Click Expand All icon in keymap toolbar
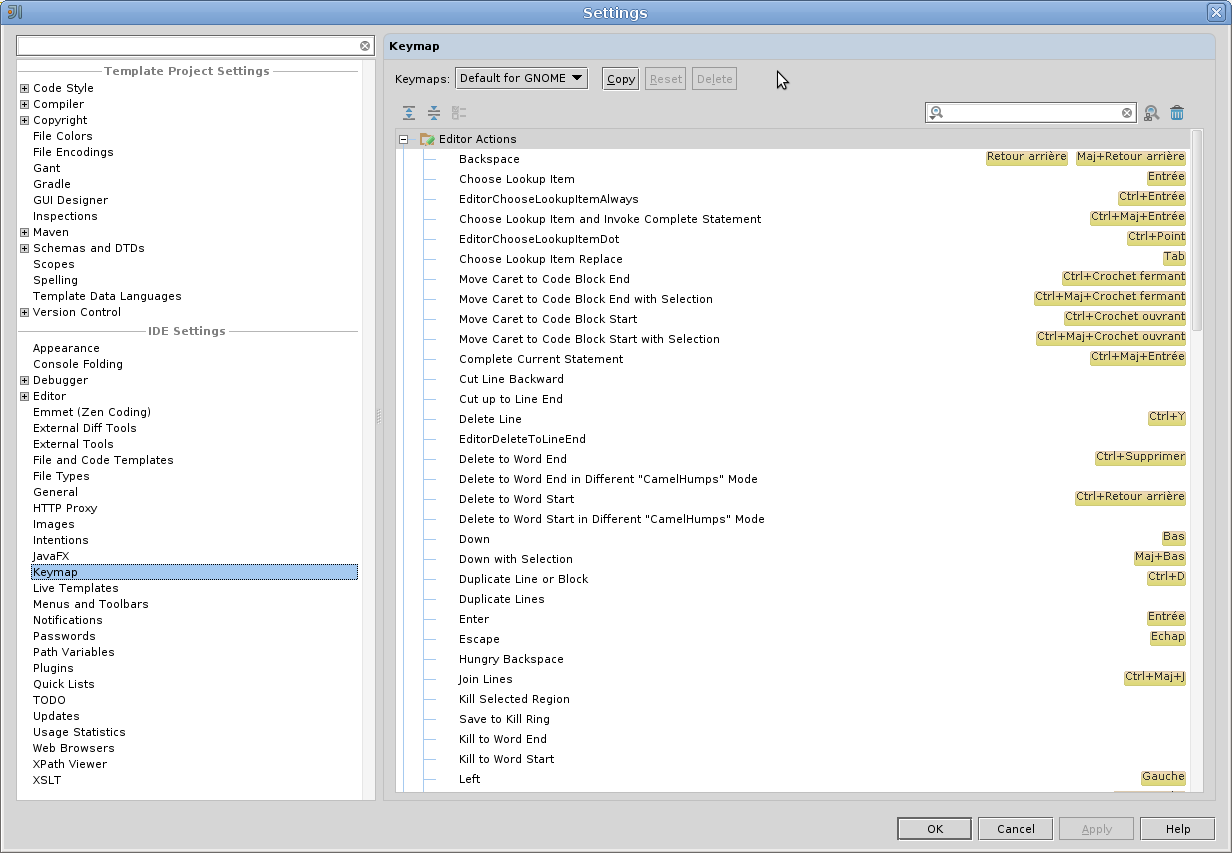The image size is (1232, 853). point(409,113)
